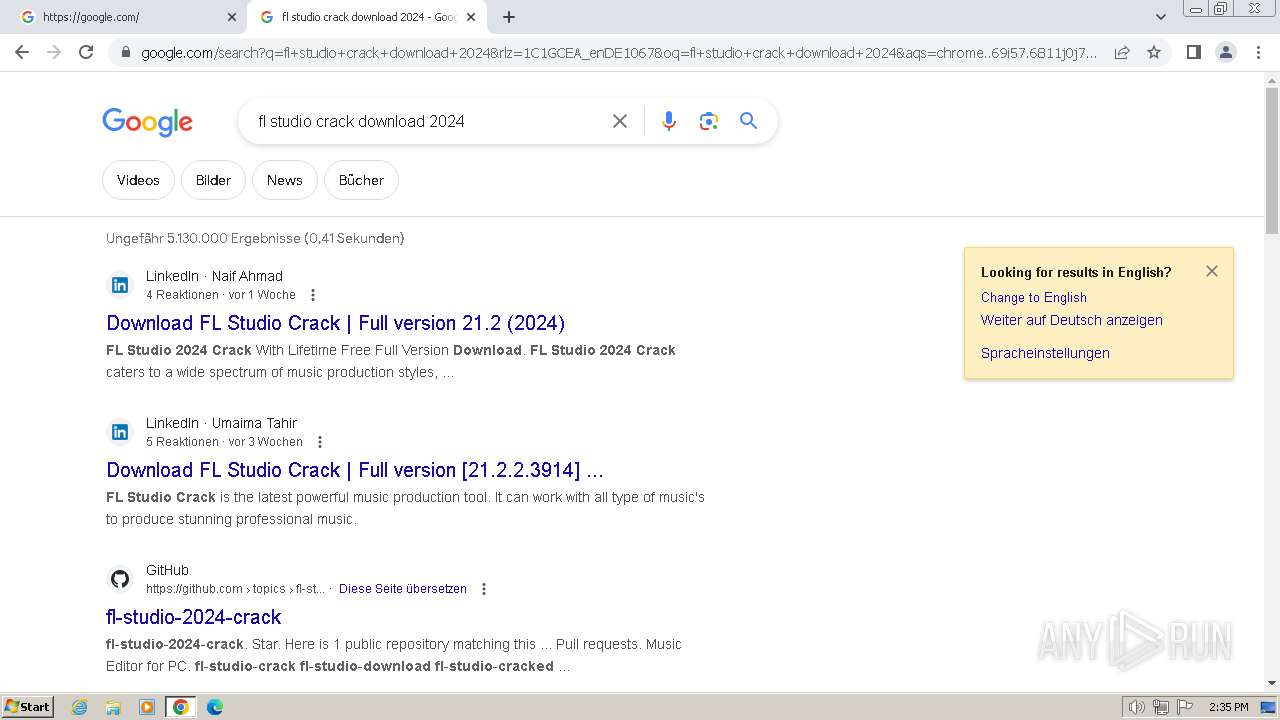Reload the page with the refresh icon
Image resolution: width=1280 pixels, height=720 pixels.
click(86, 52)
